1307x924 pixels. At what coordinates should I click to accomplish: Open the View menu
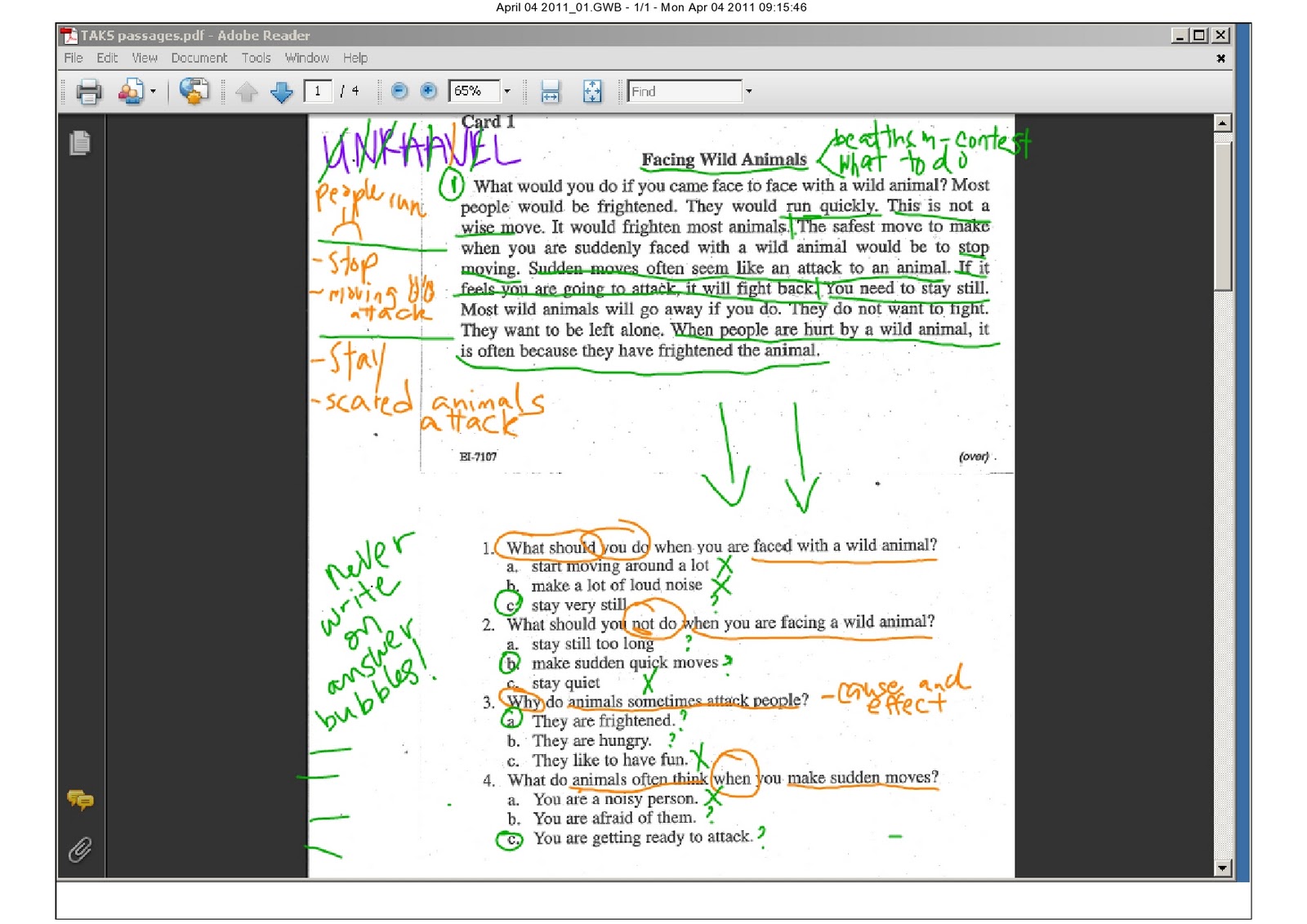(x=145, y=58)
